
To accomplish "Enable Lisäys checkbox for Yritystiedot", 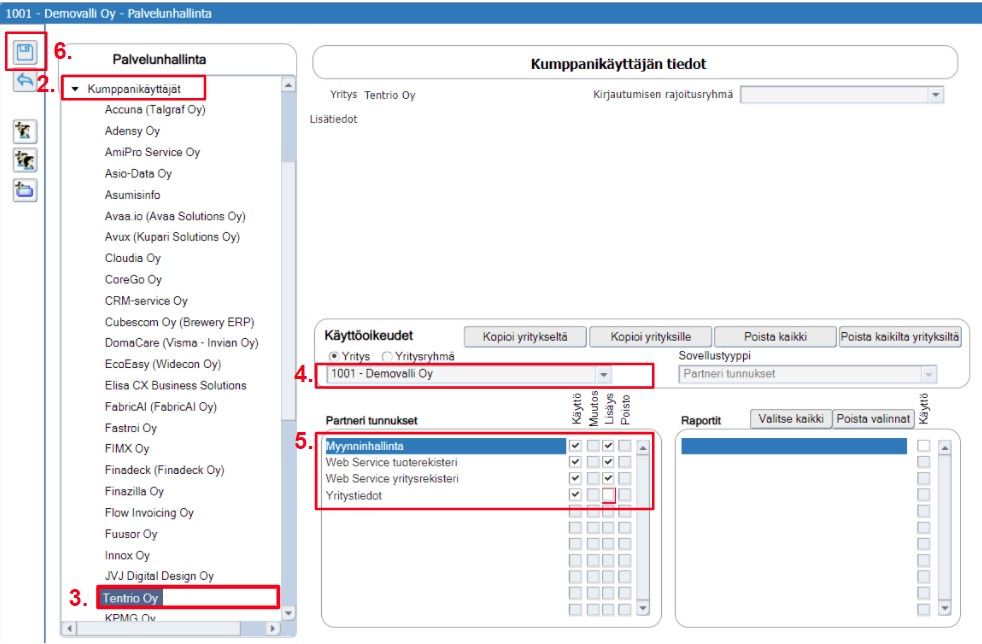I will pos(608,495).
